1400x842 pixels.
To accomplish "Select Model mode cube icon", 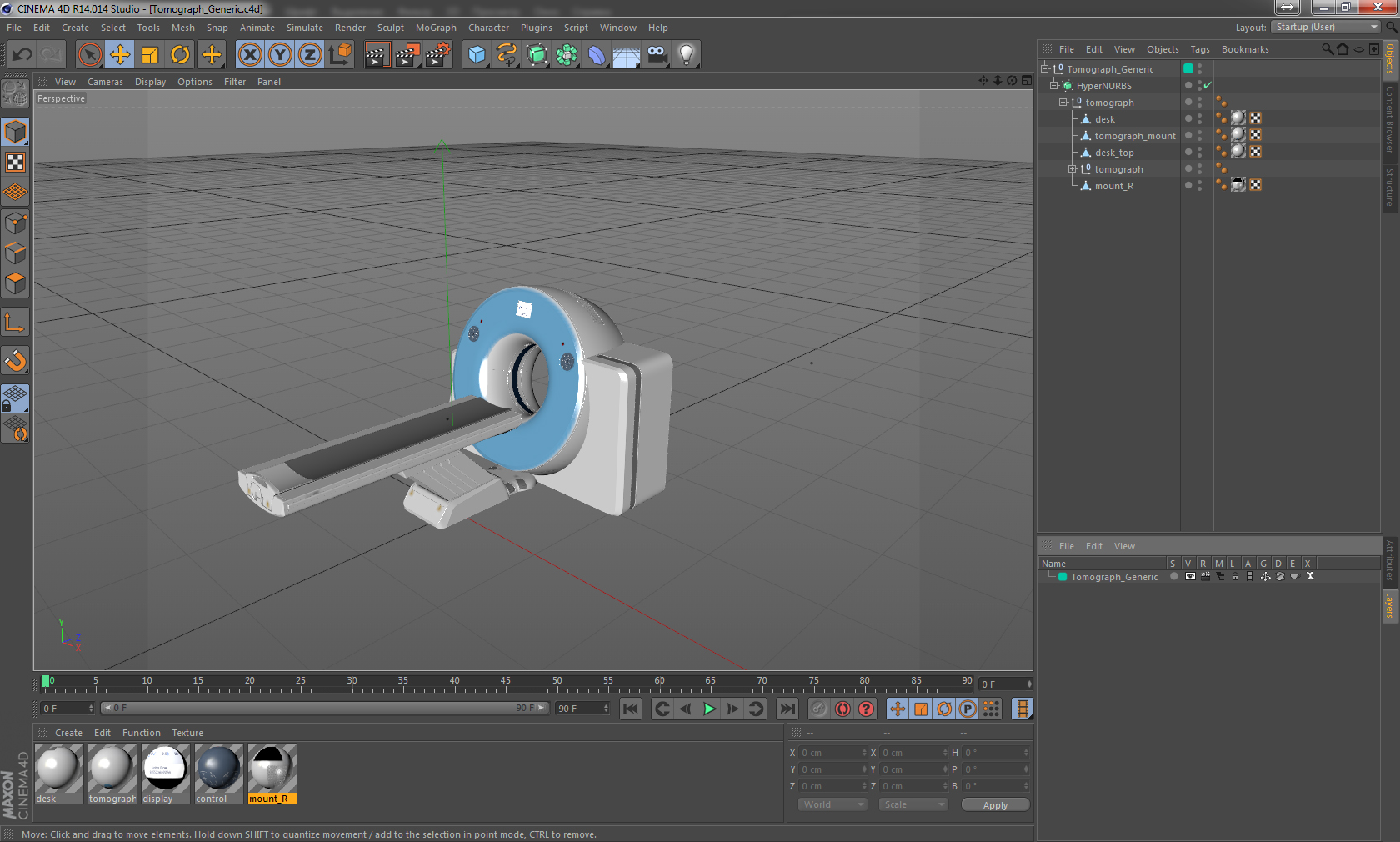I will [16, 133].
